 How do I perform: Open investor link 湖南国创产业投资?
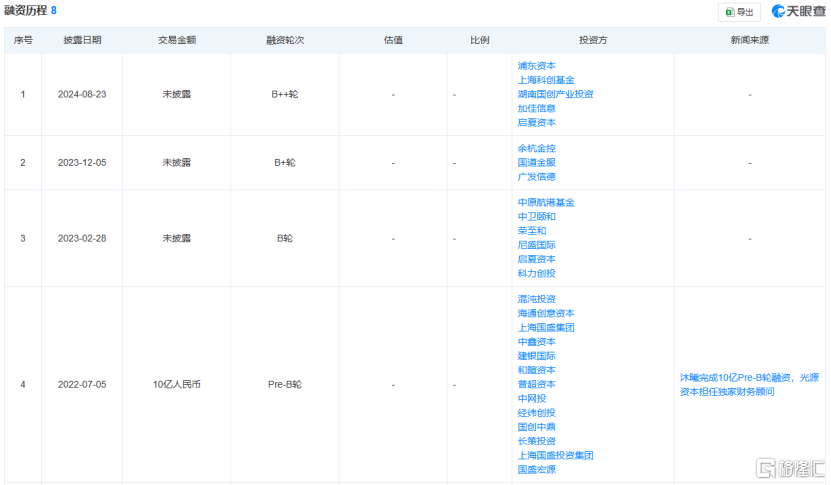555,94
